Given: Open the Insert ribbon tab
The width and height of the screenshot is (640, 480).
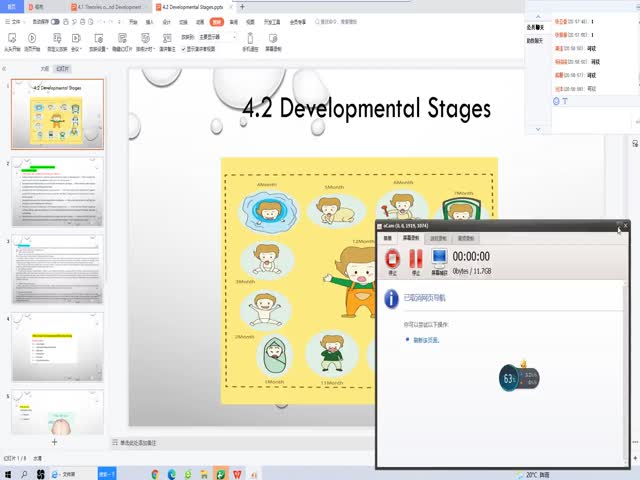Looking at the screenshot, I should pos(150,22).
